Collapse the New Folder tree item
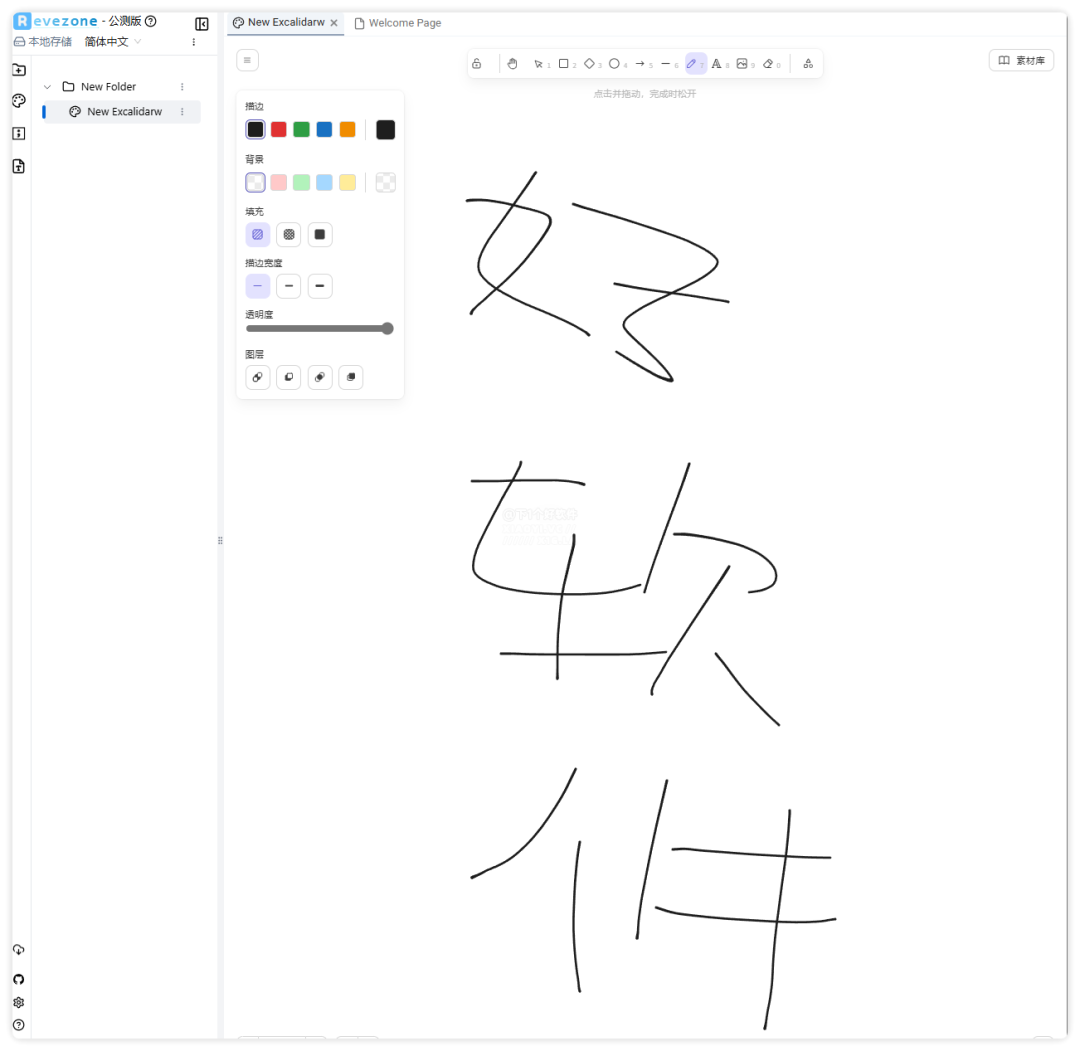Screen dimensions: 1080x1051 tap(46, 86)
